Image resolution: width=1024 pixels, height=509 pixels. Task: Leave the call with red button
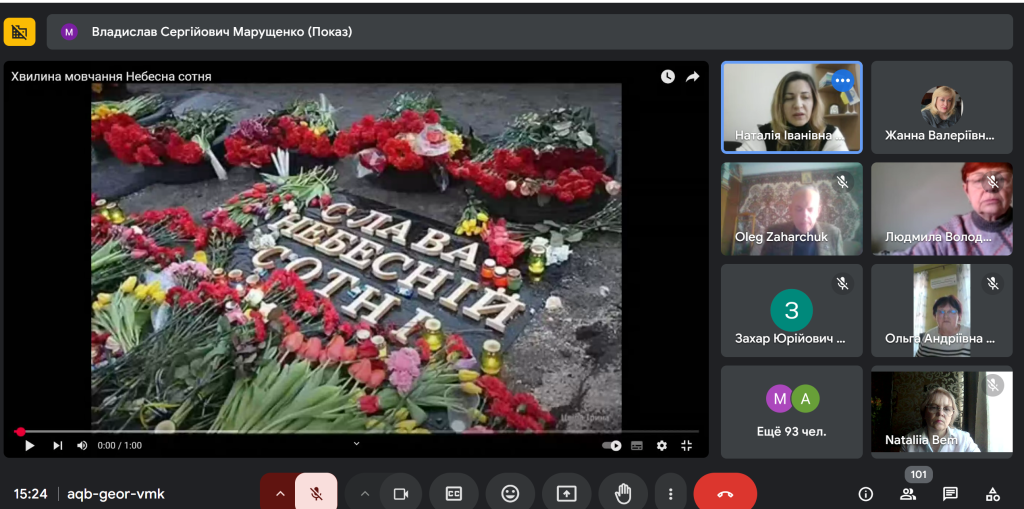pyautogui.click(x=725, y=493)
